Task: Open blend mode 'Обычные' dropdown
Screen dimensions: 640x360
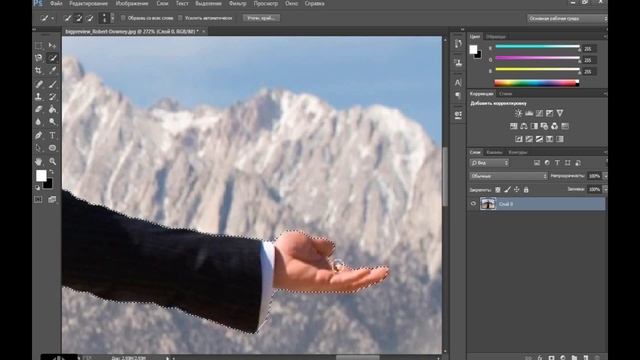Action: 509,176
